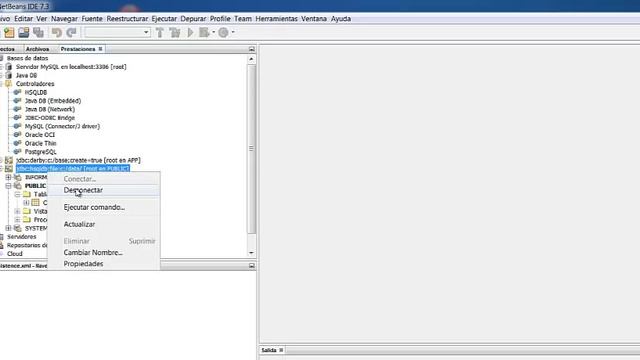Choose Propiedades in the context menu

104,264
